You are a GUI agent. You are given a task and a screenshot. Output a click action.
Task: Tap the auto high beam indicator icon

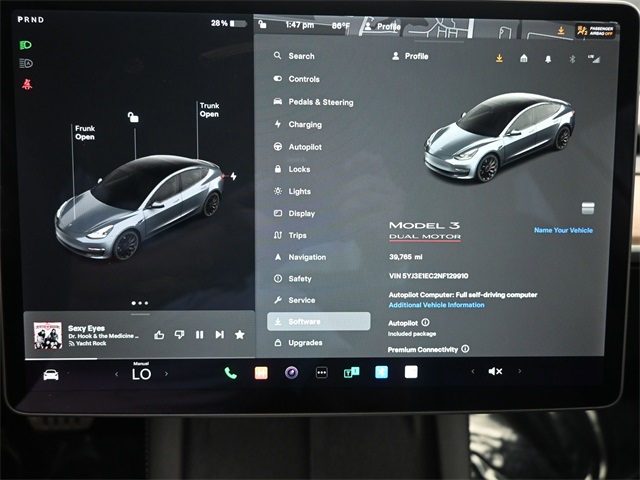coord(26,63)
